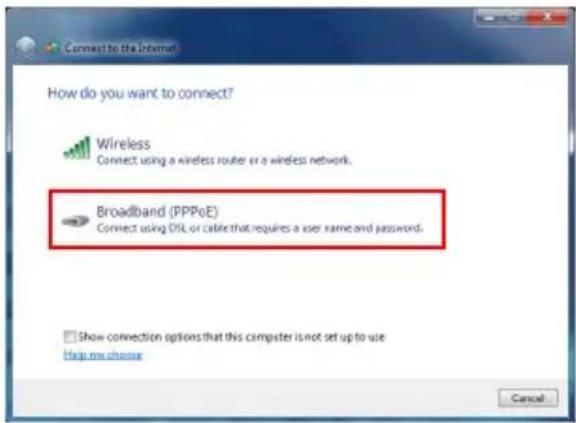Click the DSL or cable description text

[260, 228]
